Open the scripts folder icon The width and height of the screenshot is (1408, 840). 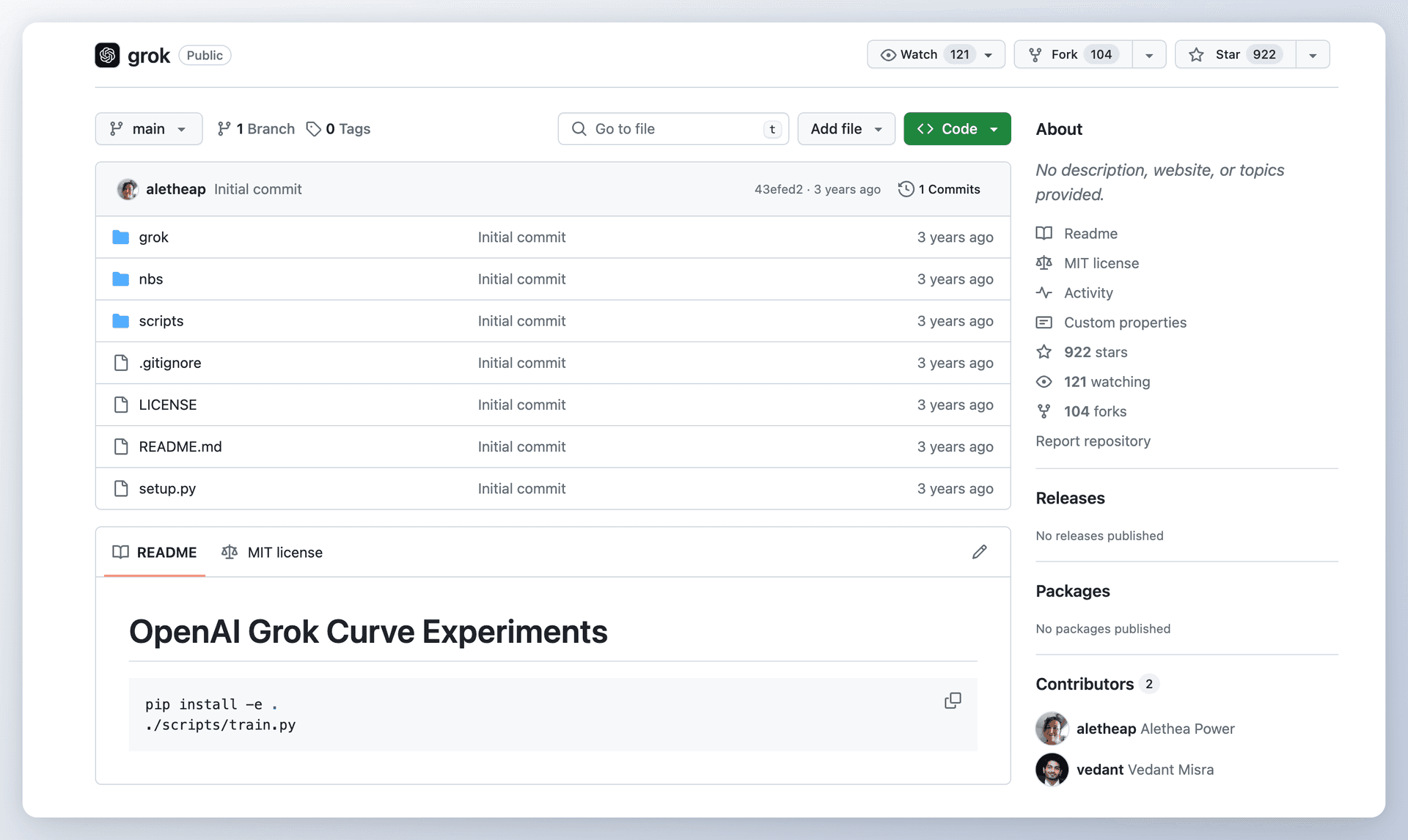[121, 321]
